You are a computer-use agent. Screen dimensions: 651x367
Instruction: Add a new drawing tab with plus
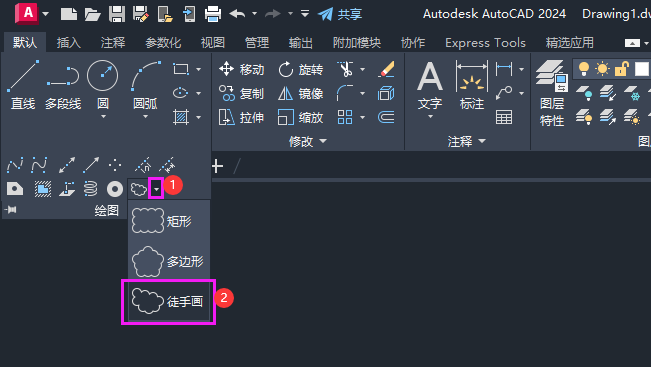[x=217, y=166]
